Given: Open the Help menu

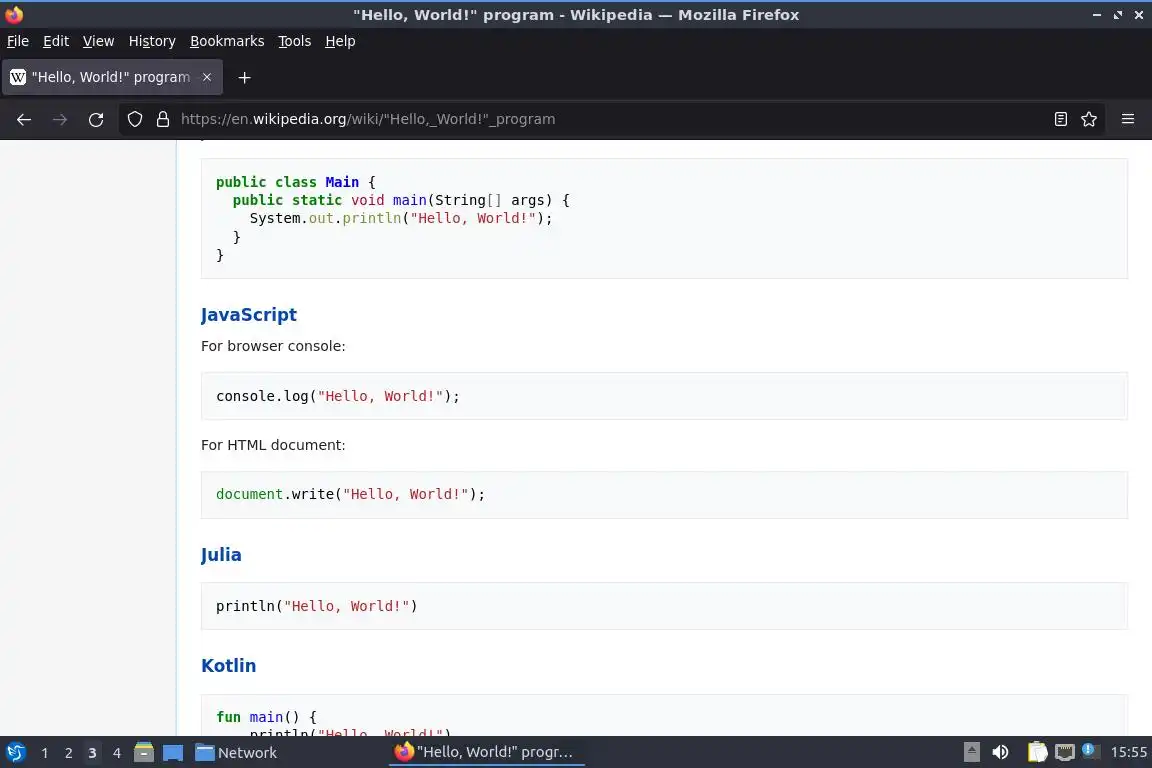Looking at the screenshot, I should [340, 41].
